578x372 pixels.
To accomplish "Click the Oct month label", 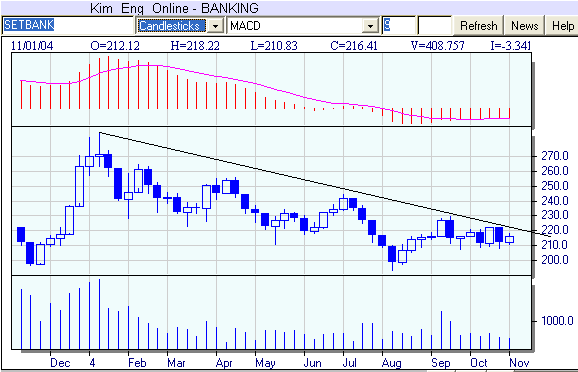I will (479, 363).
